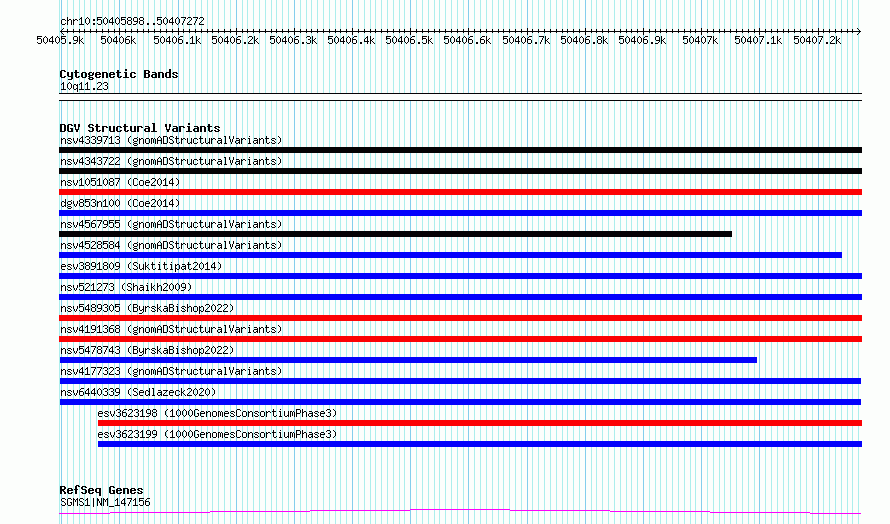The width and height of the screenshot is (890, 524).
Task: Select nsv4191368 gnomAD variant label
Action: 171,329
